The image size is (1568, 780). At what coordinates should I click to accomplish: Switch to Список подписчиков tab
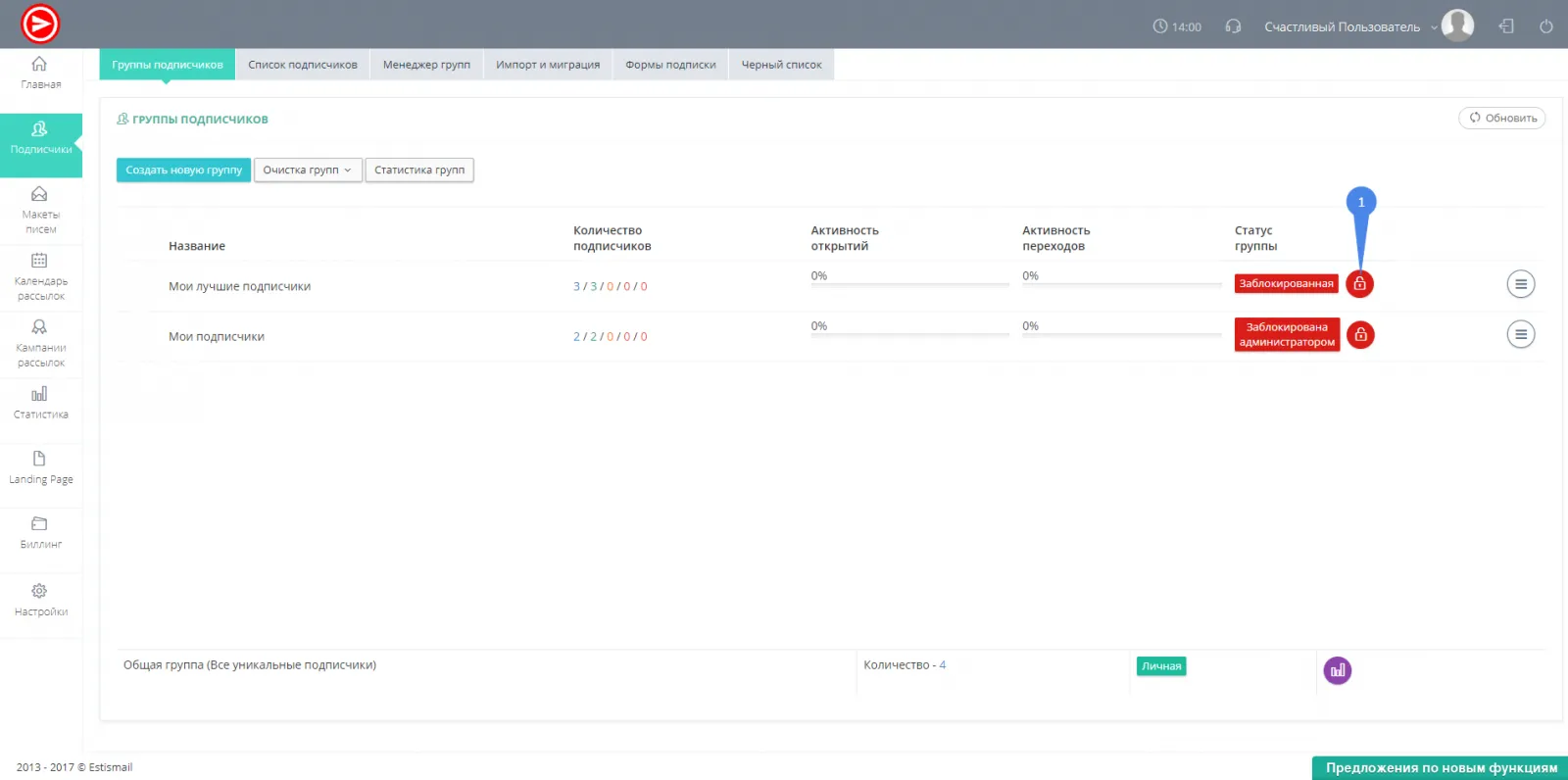click(303, 65)
